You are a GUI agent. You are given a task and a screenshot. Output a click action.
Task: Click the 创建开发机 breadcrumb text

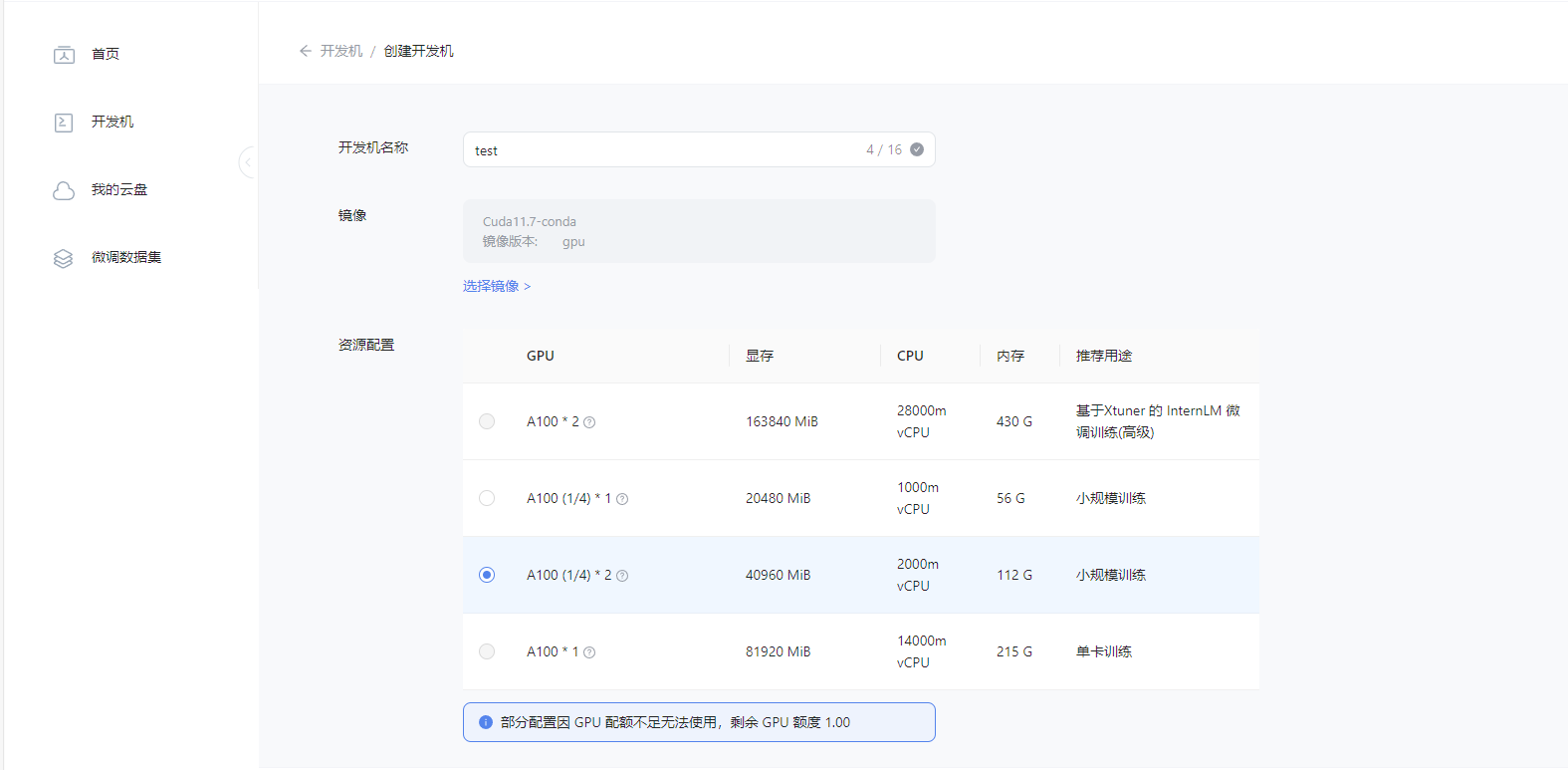419,51
